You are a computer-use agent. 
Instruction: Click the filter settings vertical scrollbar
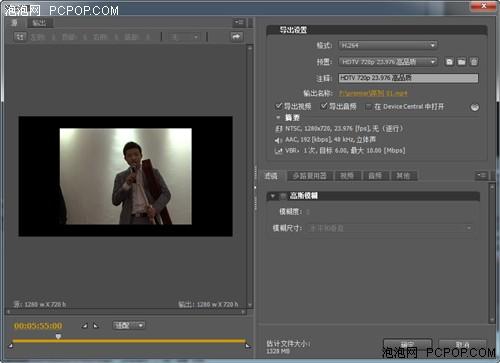[492, 253]
